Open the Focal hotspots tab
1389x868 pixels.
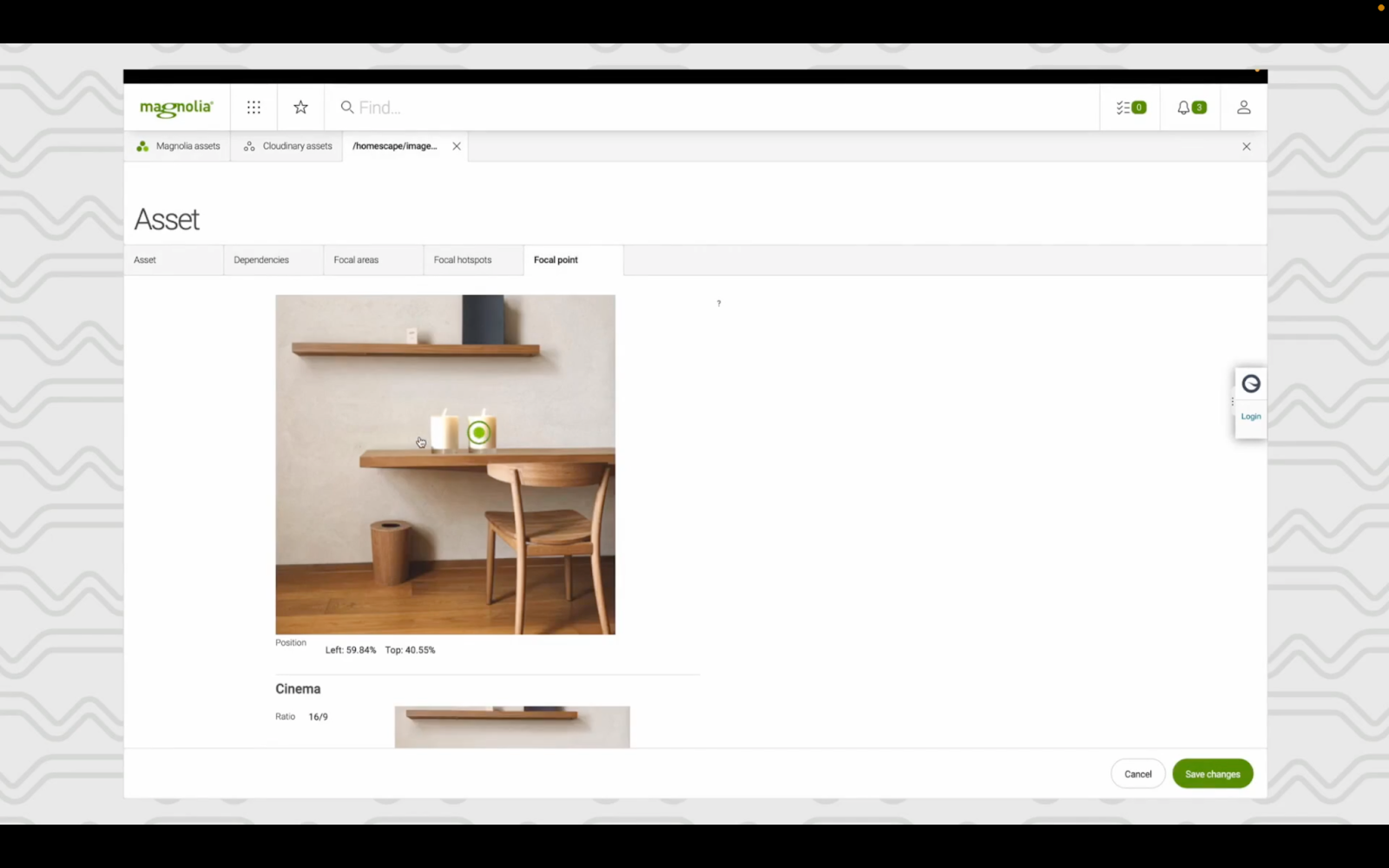462,260
